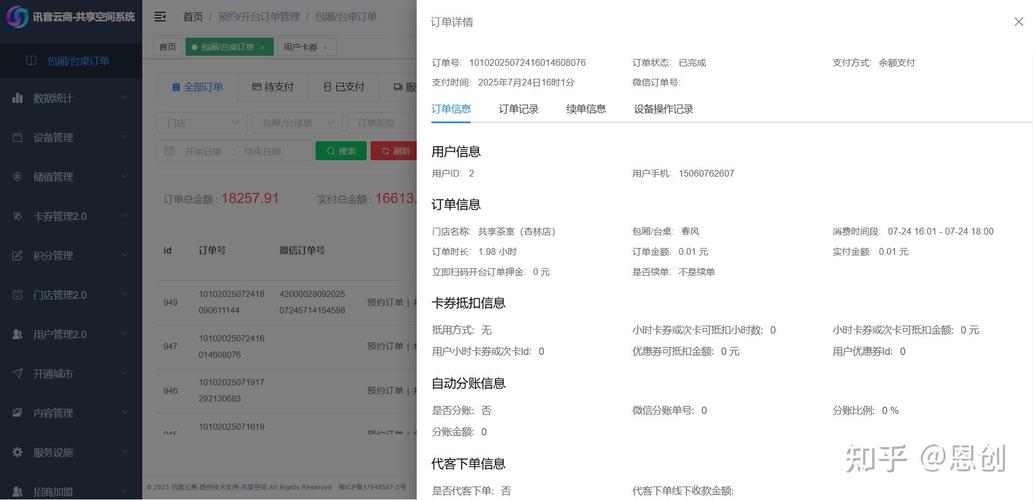The width and height of the screenshot is (1033, 500).
Task: Click the green 搜索 button
Action: pos(341,151)
